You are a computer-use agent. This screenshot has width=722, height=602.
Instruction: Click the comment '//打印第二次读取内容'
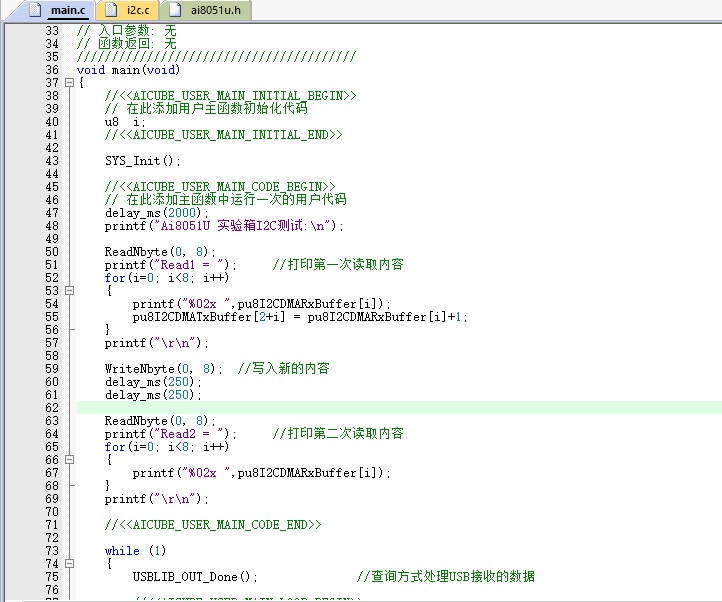[338, 434]
